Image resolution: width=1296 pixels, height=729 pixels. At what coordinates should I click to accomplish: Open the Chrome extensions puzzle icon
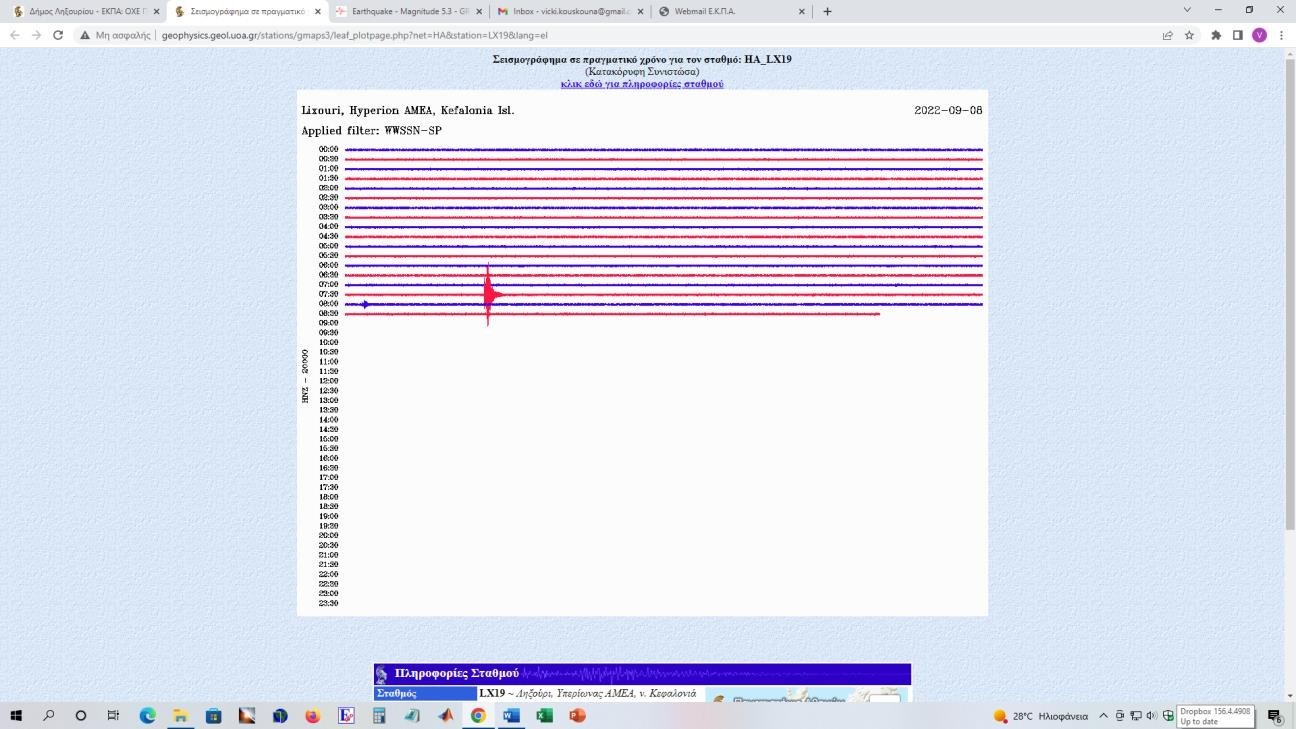pos(1215,35)
